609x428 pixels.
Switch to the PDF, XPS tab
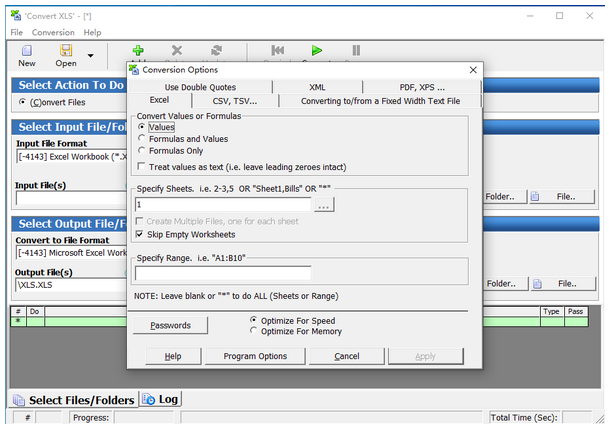(x=422, y=87)
